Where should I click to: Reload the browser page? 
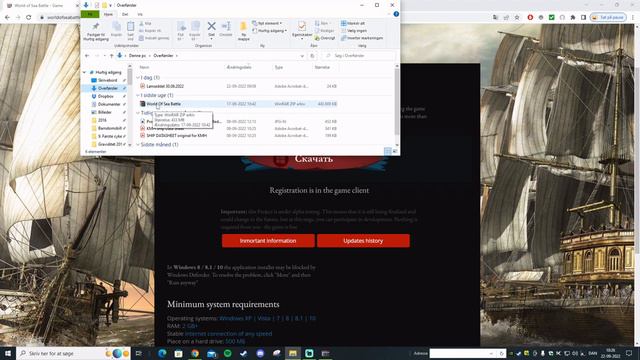(28, 17)
